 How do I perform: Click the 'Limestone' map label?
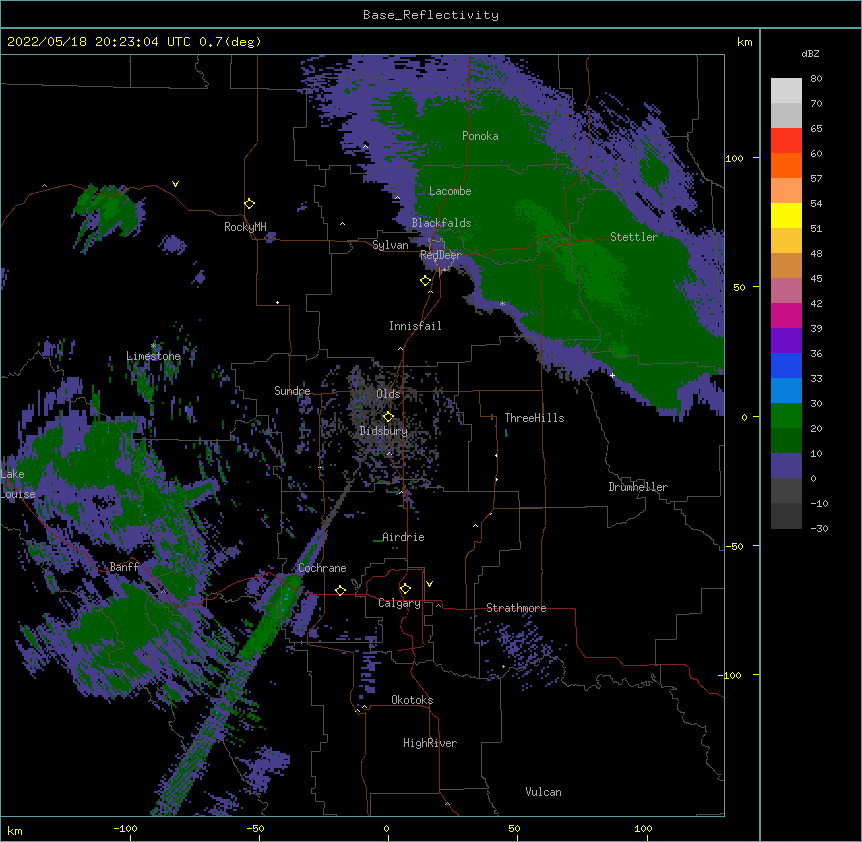(153, 356)
